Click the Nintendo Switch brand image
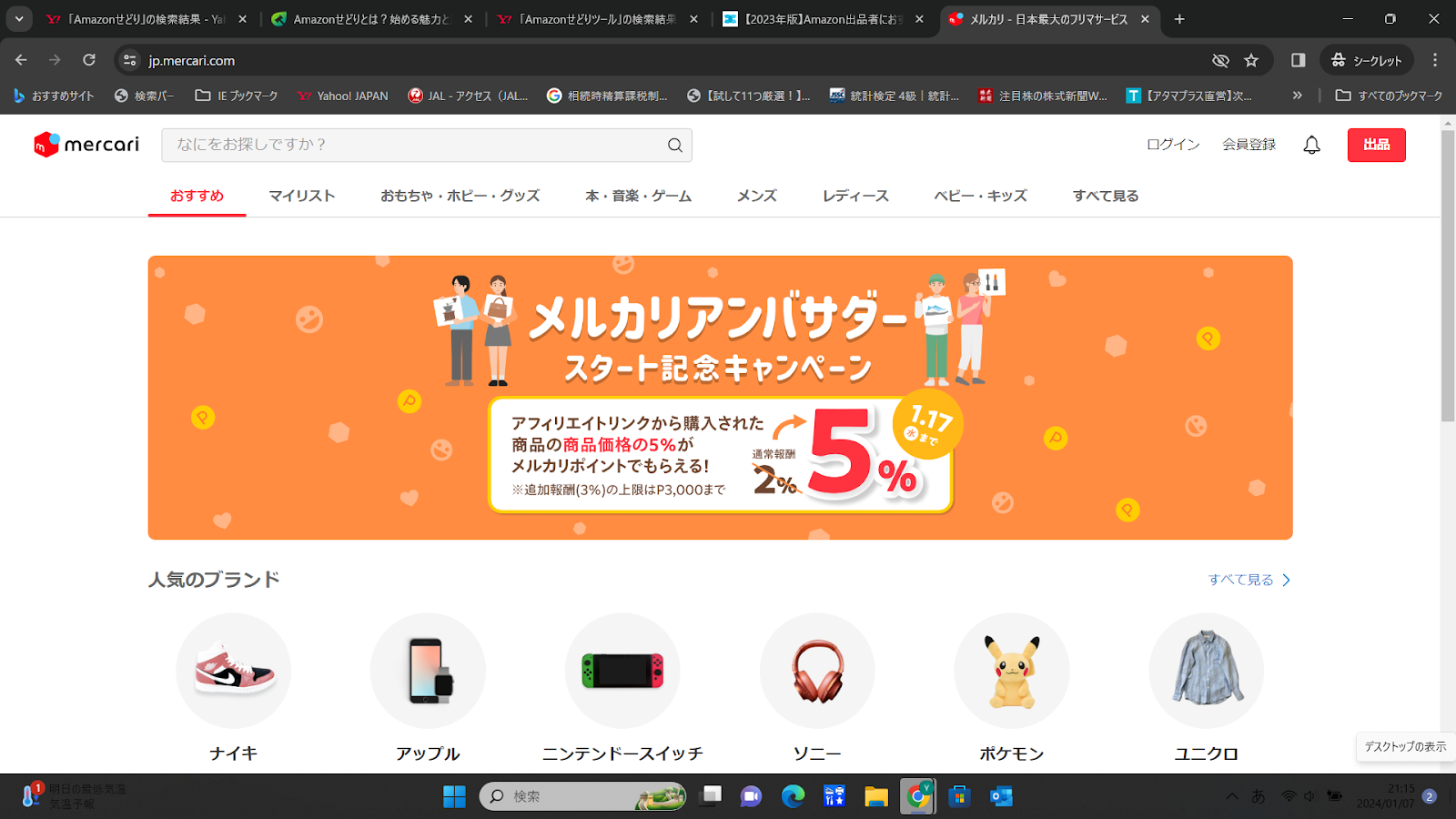 point(622,671)
